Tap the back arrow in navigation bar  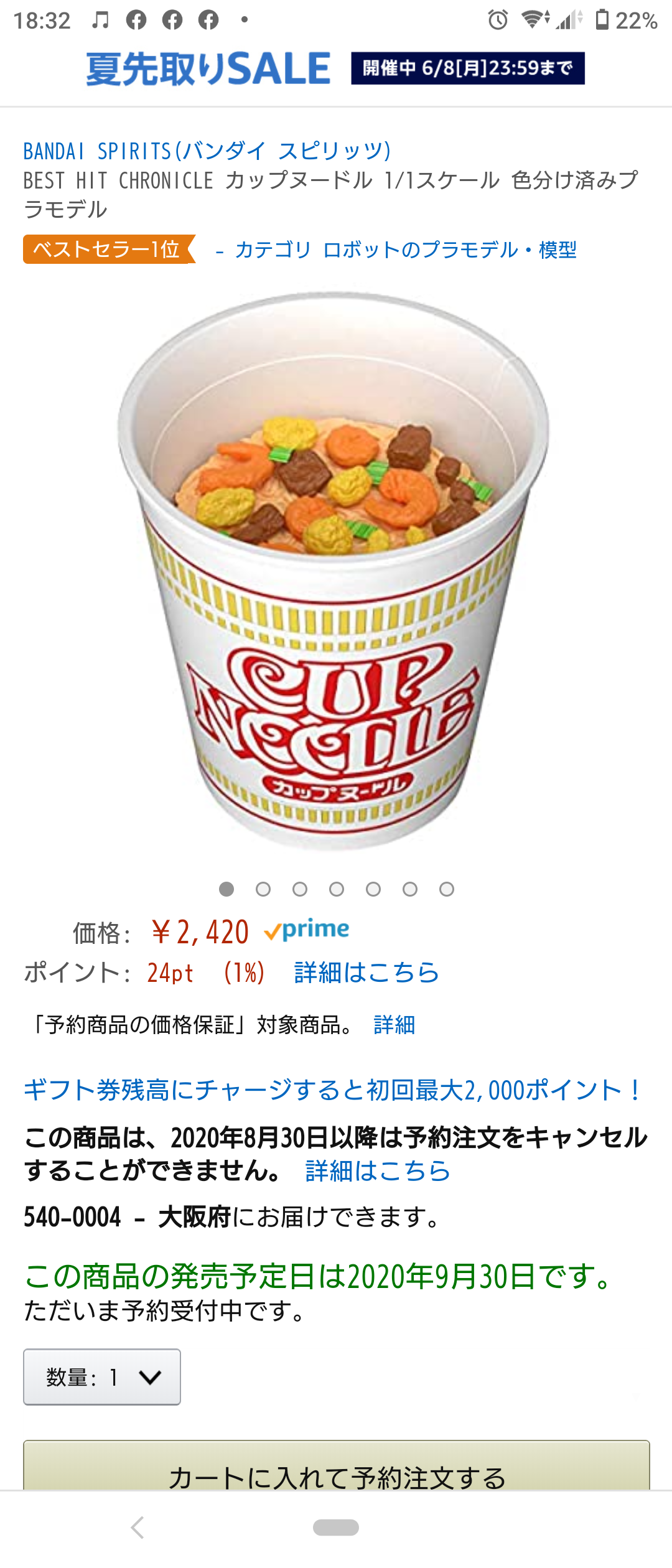[x=138, y=1527]
